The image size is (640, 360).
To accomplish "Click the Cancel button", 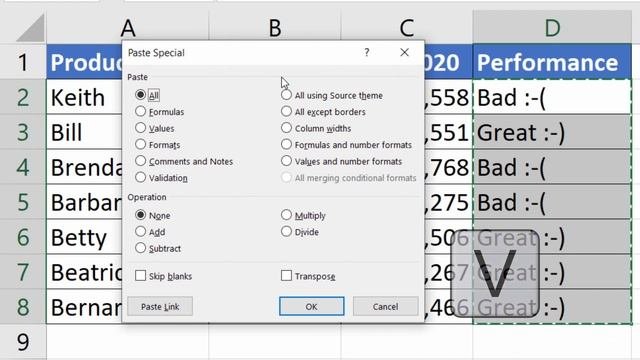I will point(385,306).
